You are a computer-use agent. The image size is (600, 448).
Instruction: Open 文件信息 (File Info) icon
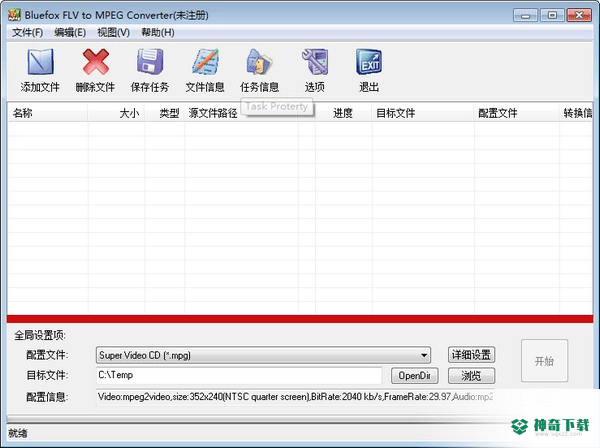205,62
